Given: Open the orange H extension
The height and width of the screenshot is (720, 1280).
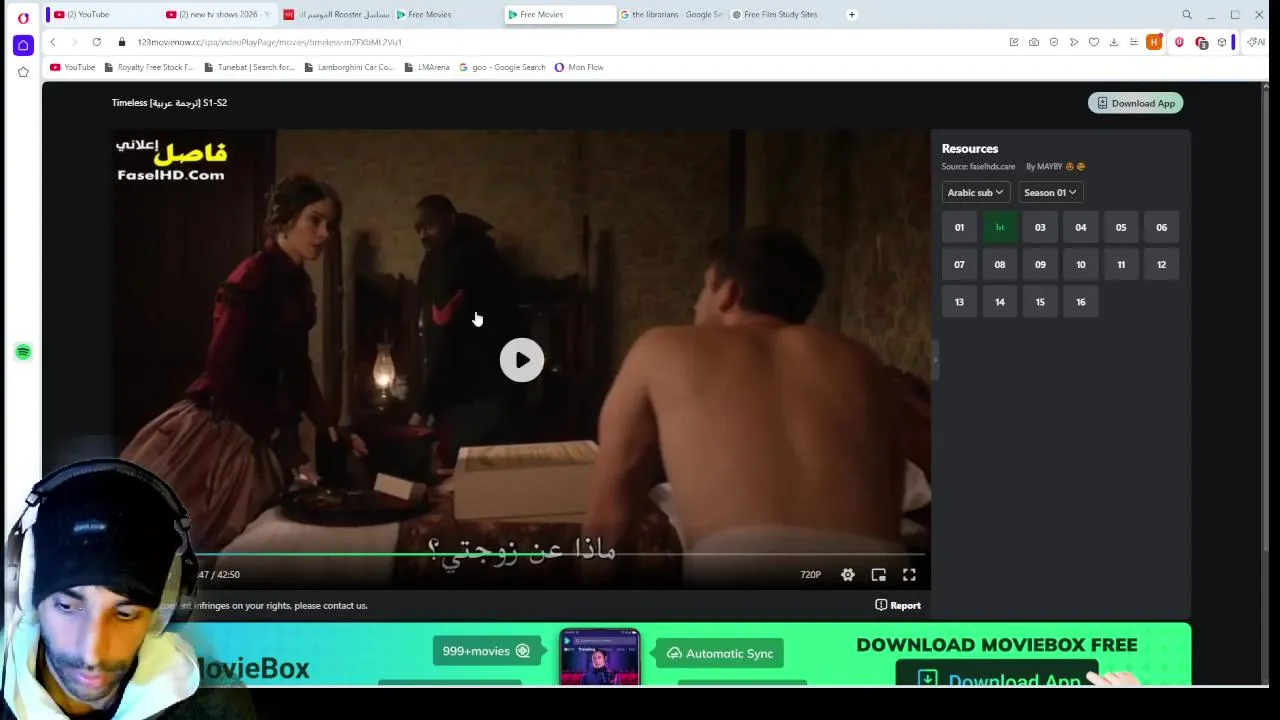Looking at the screenshot, I should [1154, 42].
